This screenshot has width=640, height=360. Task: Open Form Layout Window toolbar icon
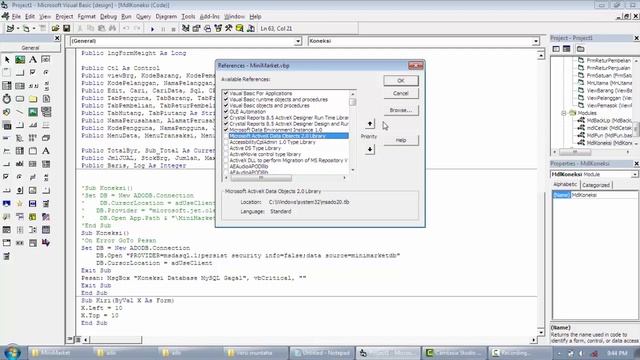point(207,29)
